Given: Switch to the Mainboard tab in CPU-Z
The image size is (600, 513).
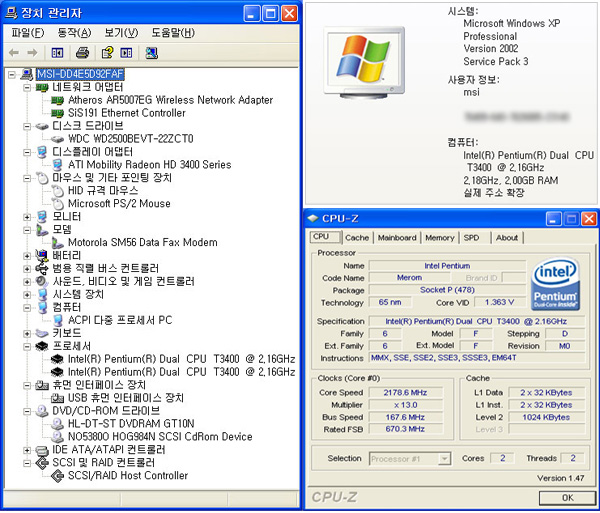Looking at the screenshot, I should 397,238.
